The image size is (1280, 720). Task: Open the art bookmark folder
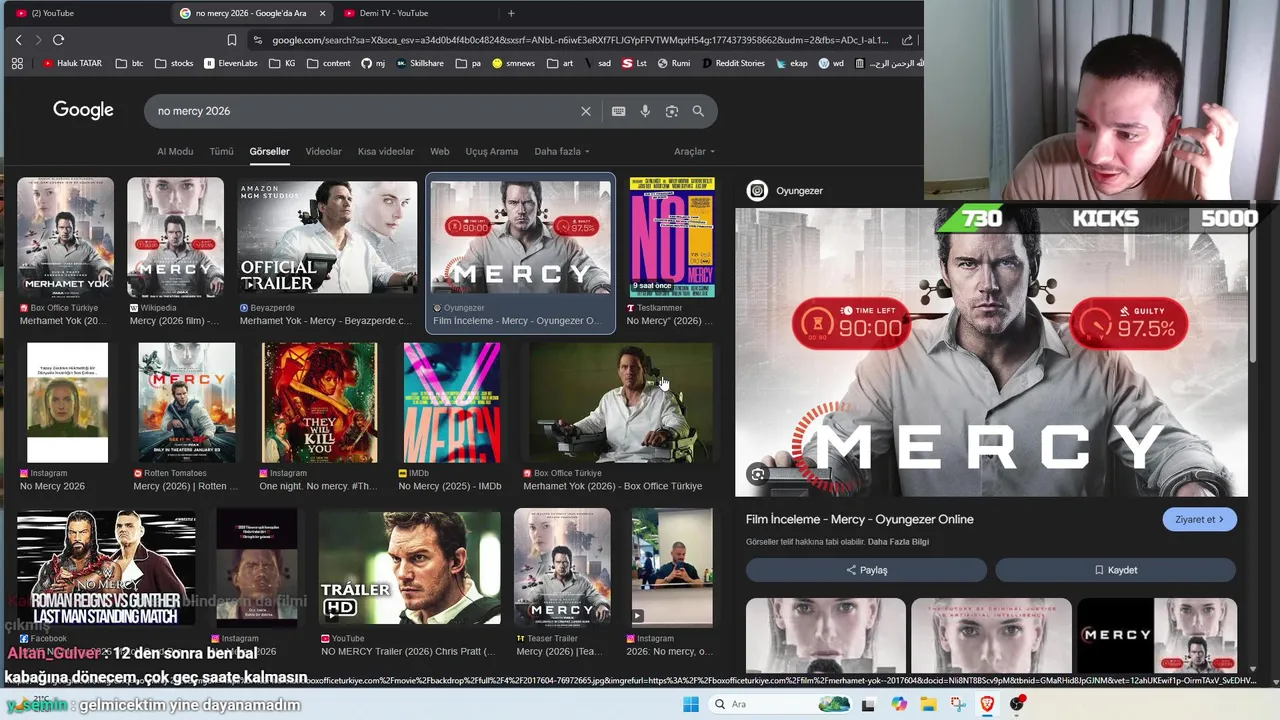click(x=560, y=63)
